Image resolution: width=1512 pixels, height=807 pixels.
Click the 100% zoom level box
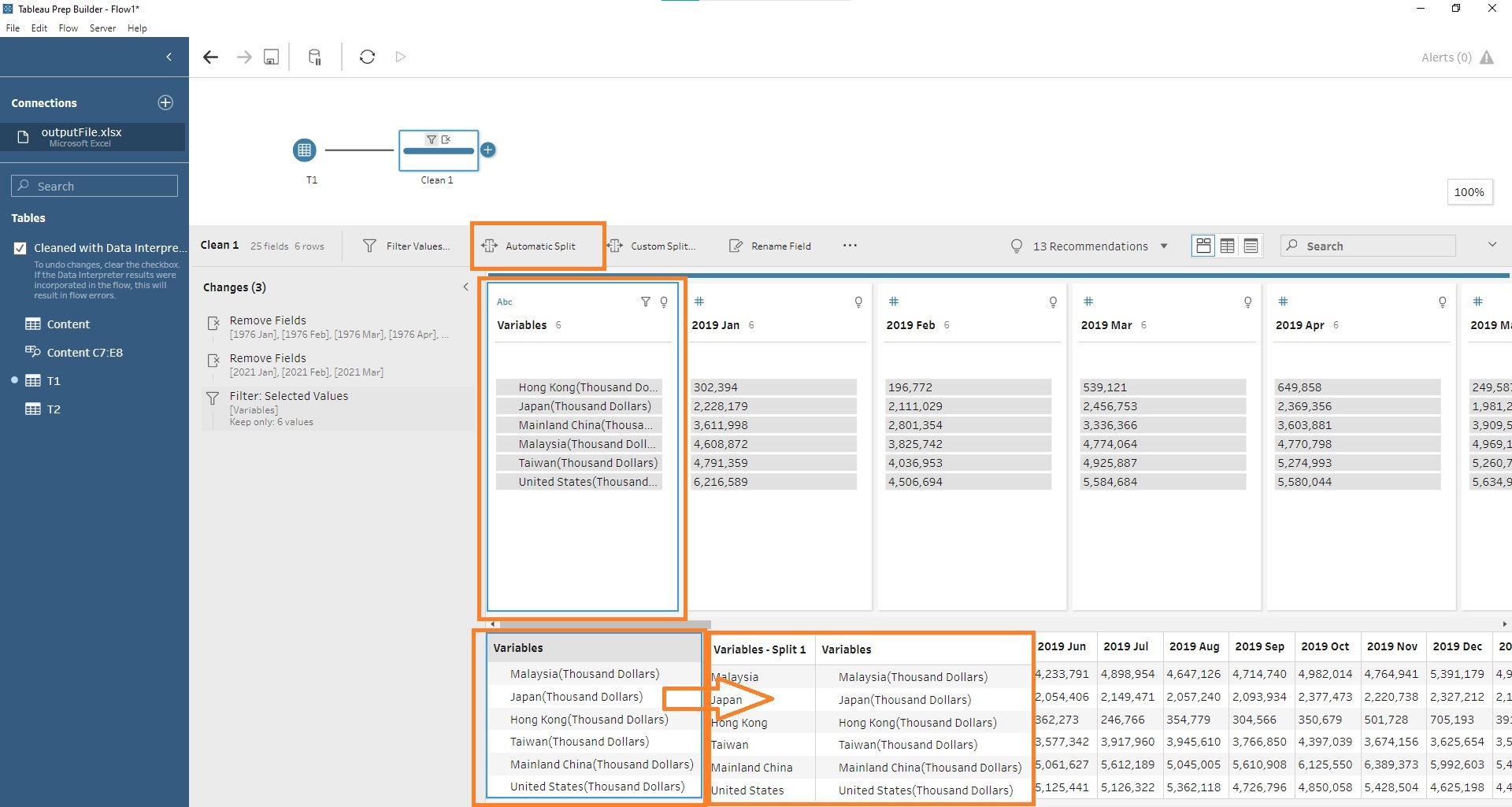pyautogui.click(x=1469, y=191)
